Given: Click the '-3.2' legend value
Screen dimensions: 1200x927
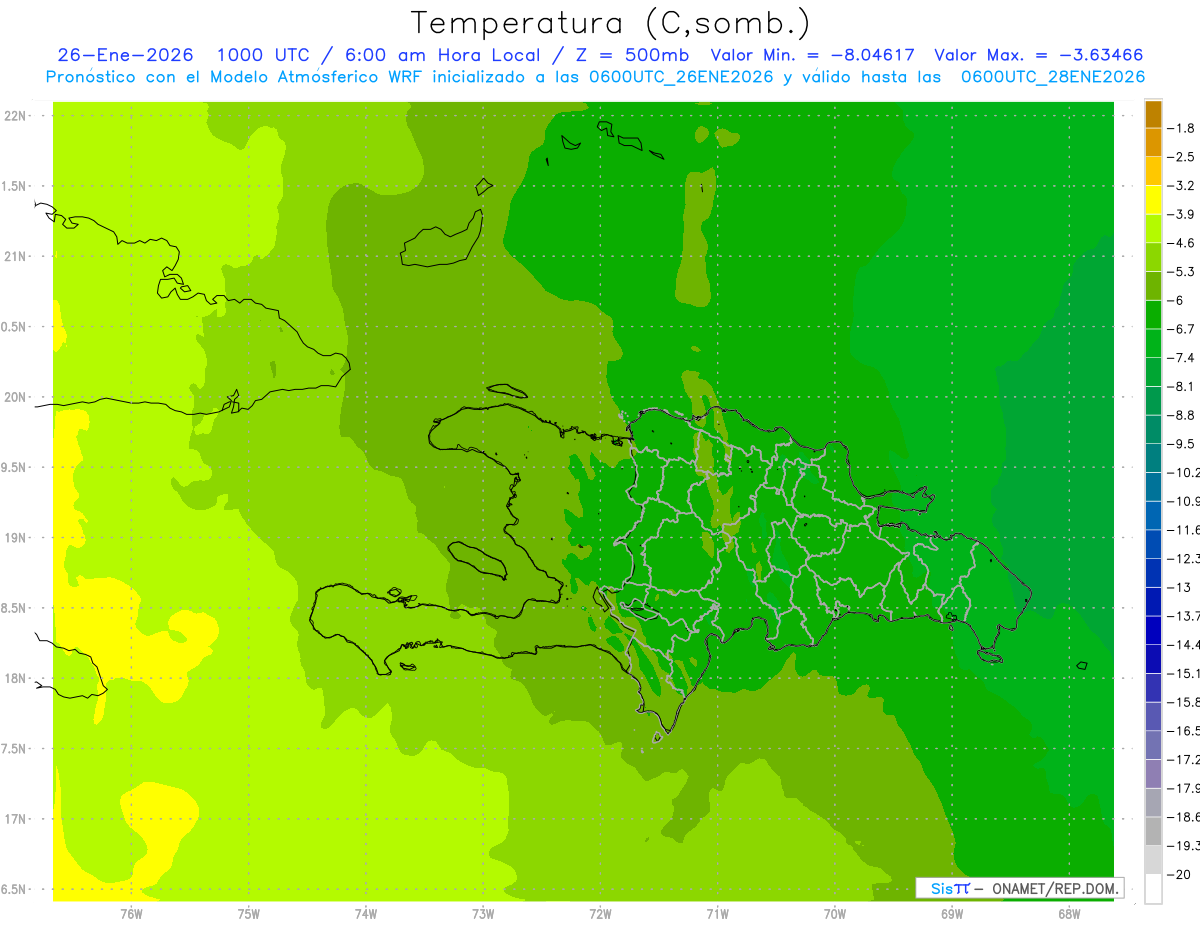Looking at the screenshot, I should coord(1181,186).
